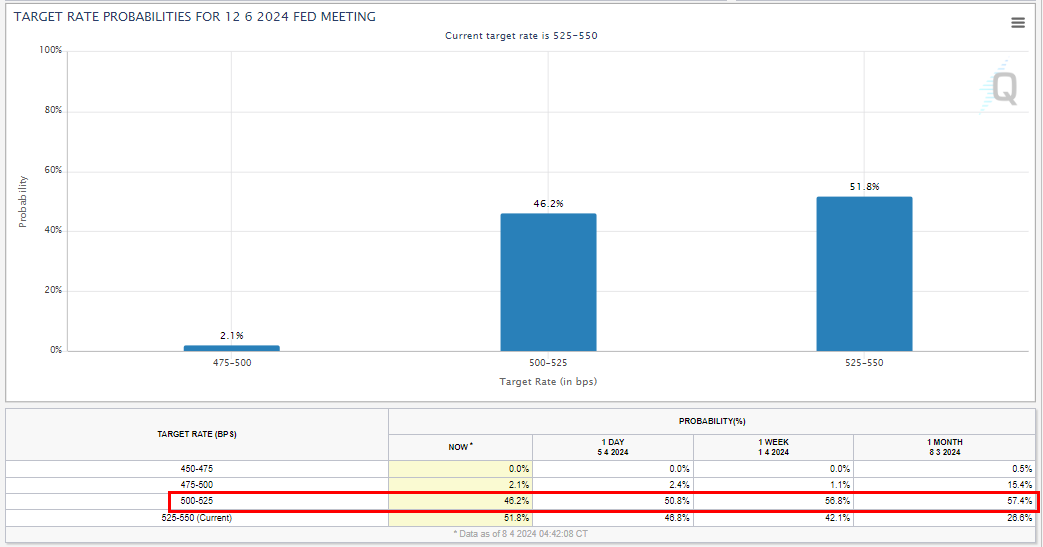Click the 525-550 bar in chart
Screen dimensions: 1043x547
click(864, 274)
